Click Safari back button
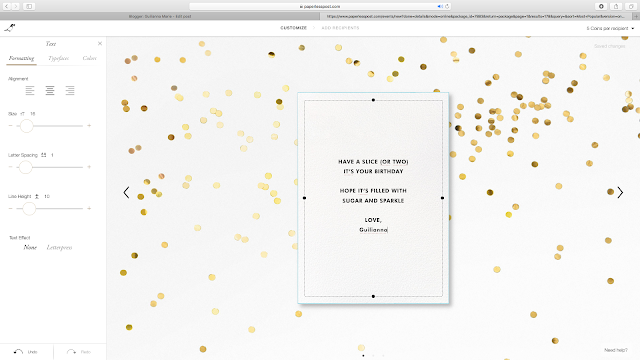The image size is (640, 360). [x=7, y=6]
